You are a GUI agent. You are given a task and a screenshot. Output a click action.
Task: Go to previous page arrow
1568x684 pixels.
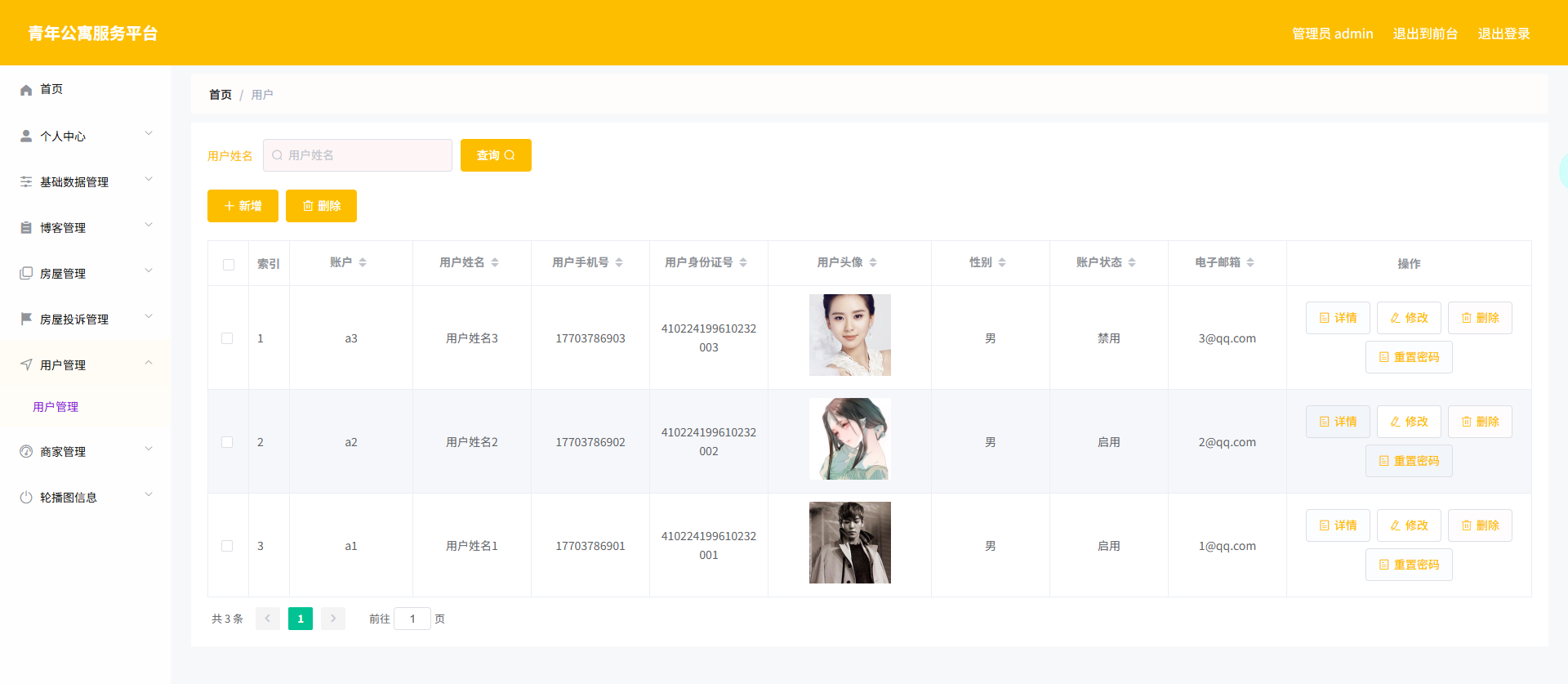(x=268, y=619)
